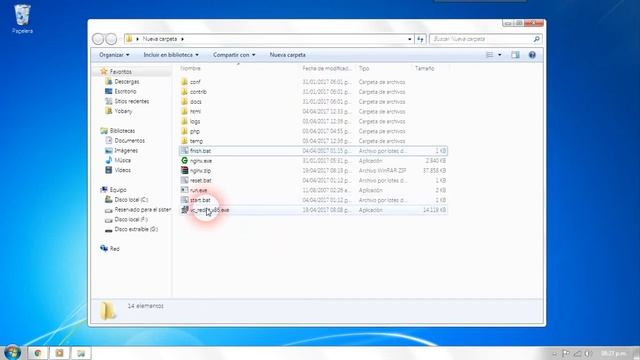This screenshot has width=640, height=360.
Task: Select the file type of nginx.zip row
Action: point(382,171)
